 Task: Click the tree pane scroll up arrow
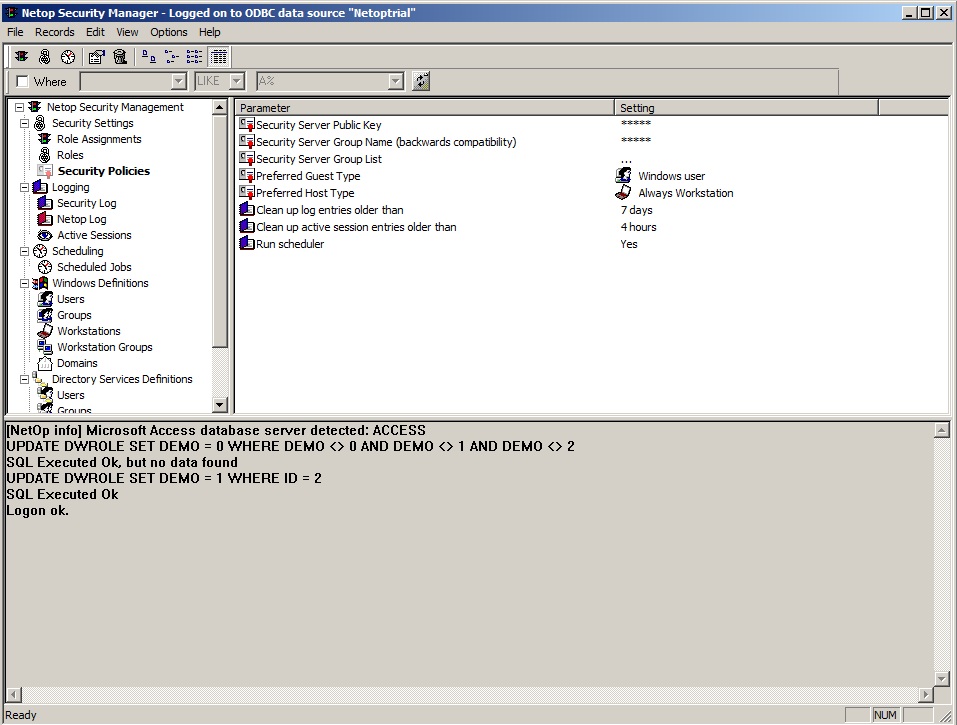(220, 107)
